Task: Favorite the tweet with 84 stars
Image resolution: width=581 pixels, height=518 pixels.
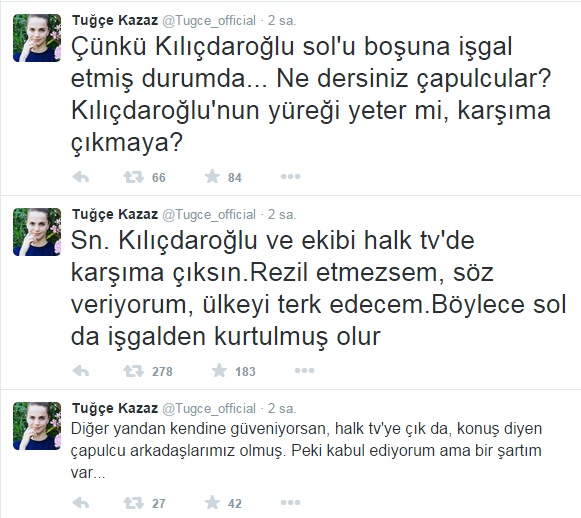Action: pyautogui.click(x=212, y=177)
